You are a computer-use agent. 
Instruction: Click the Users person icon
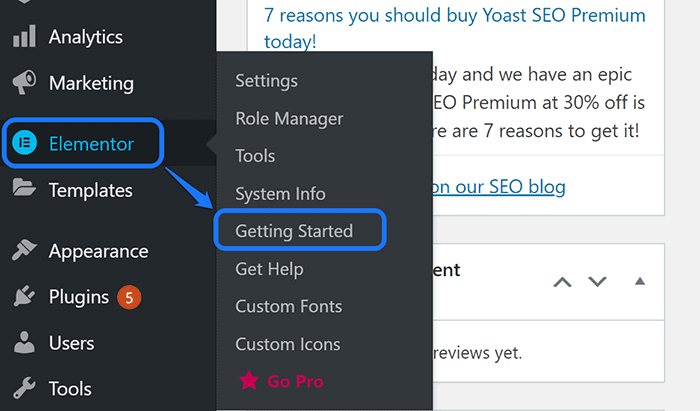point(24,343)
